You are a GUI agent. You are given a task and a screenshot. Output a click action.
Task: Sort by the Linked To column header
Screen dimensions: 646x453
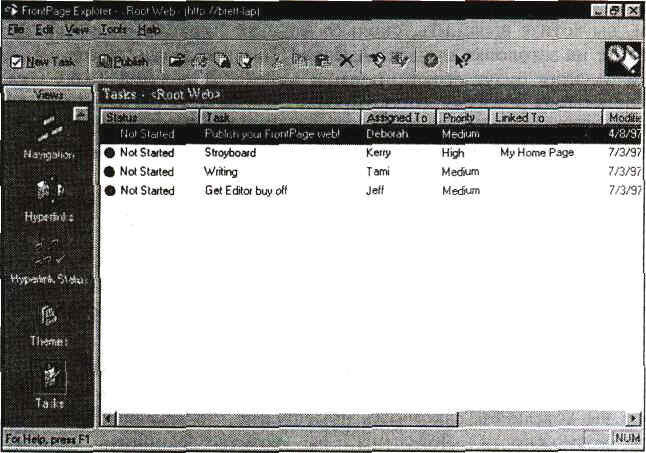(545, 118)
